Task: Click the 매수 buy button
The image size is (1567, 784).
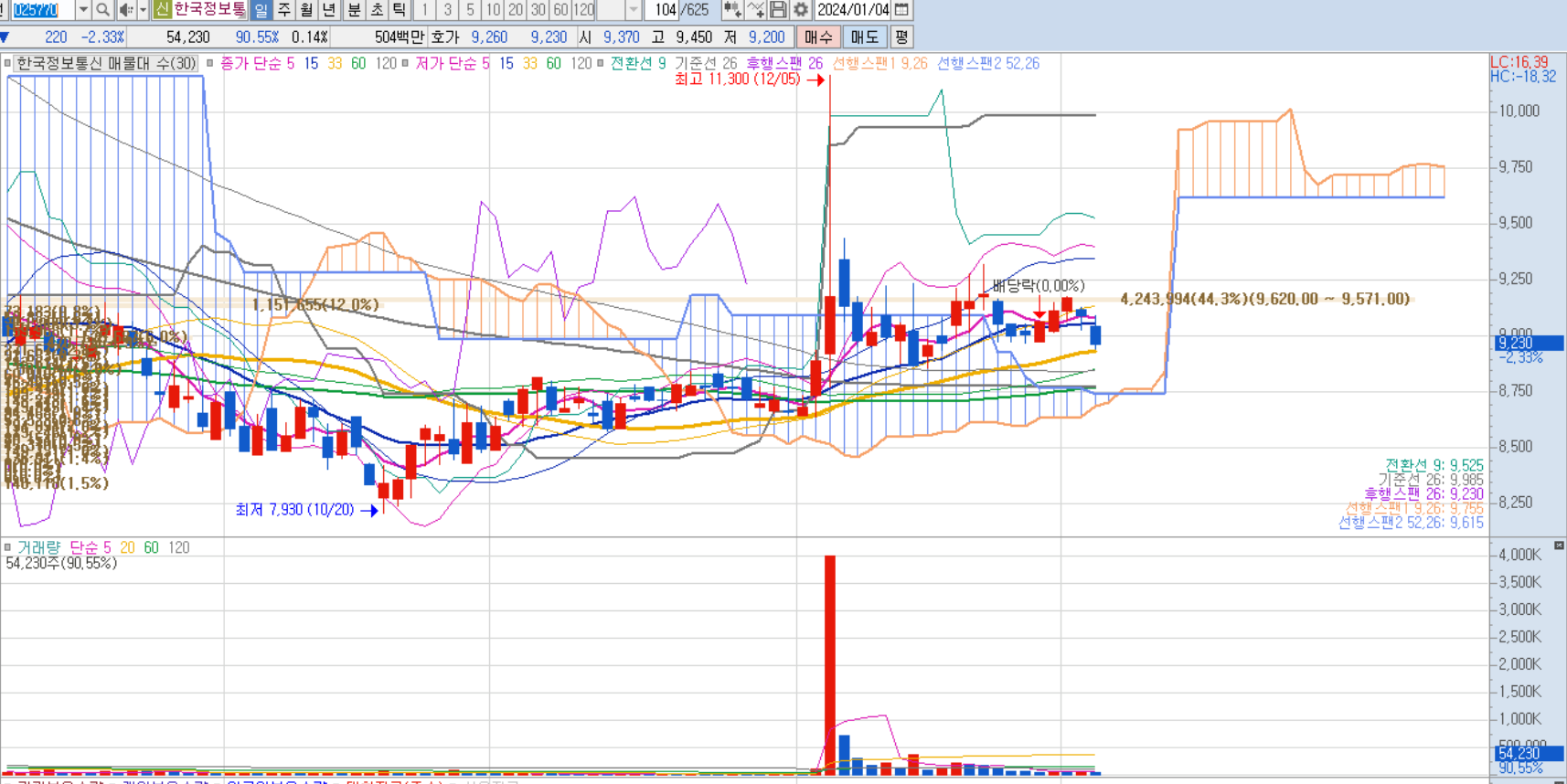Action: (818, 37)
